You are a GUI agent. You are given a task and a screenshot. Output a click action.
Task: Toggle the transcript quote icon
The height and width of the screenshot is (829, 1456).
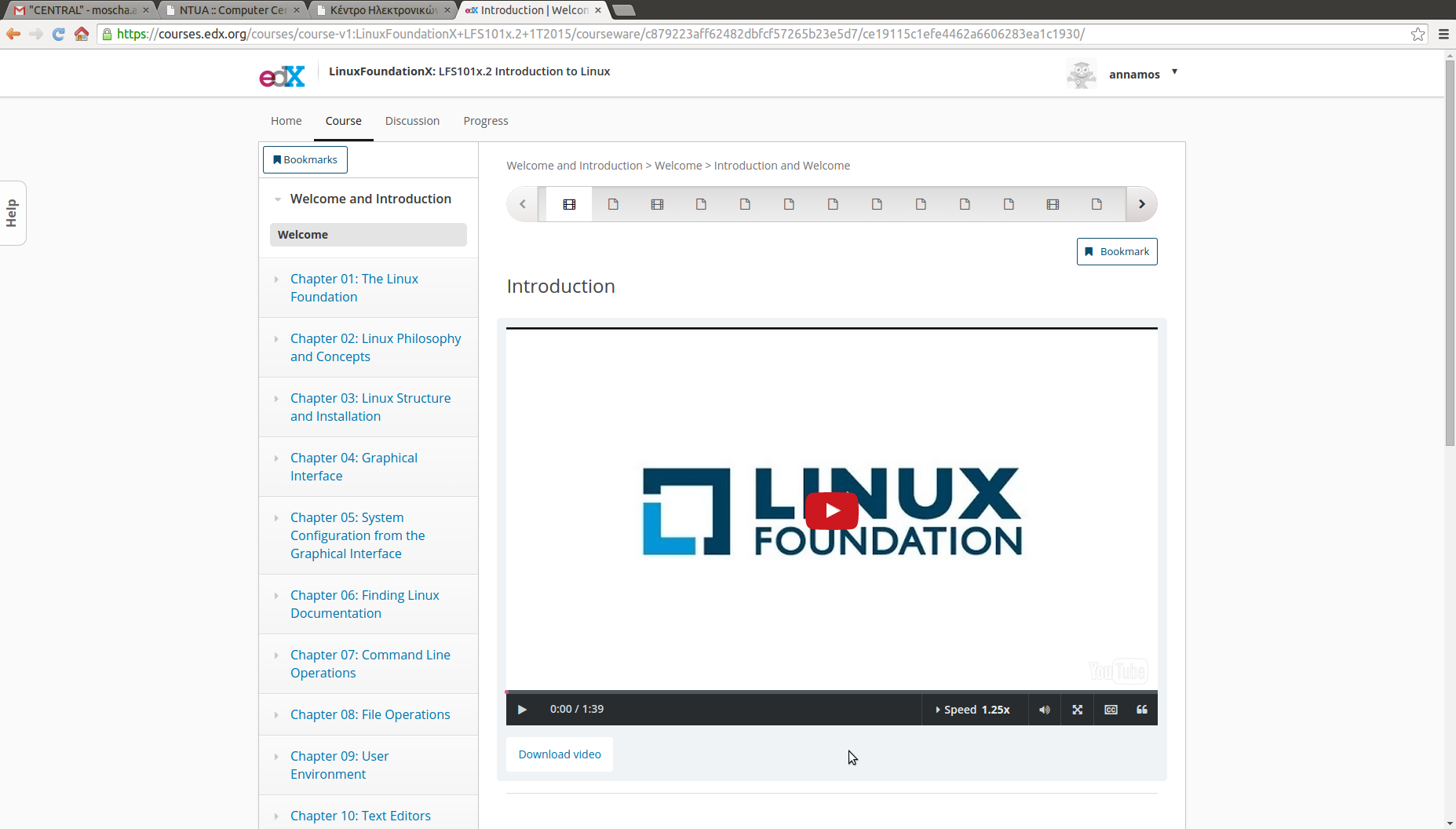coord(1142,710)
